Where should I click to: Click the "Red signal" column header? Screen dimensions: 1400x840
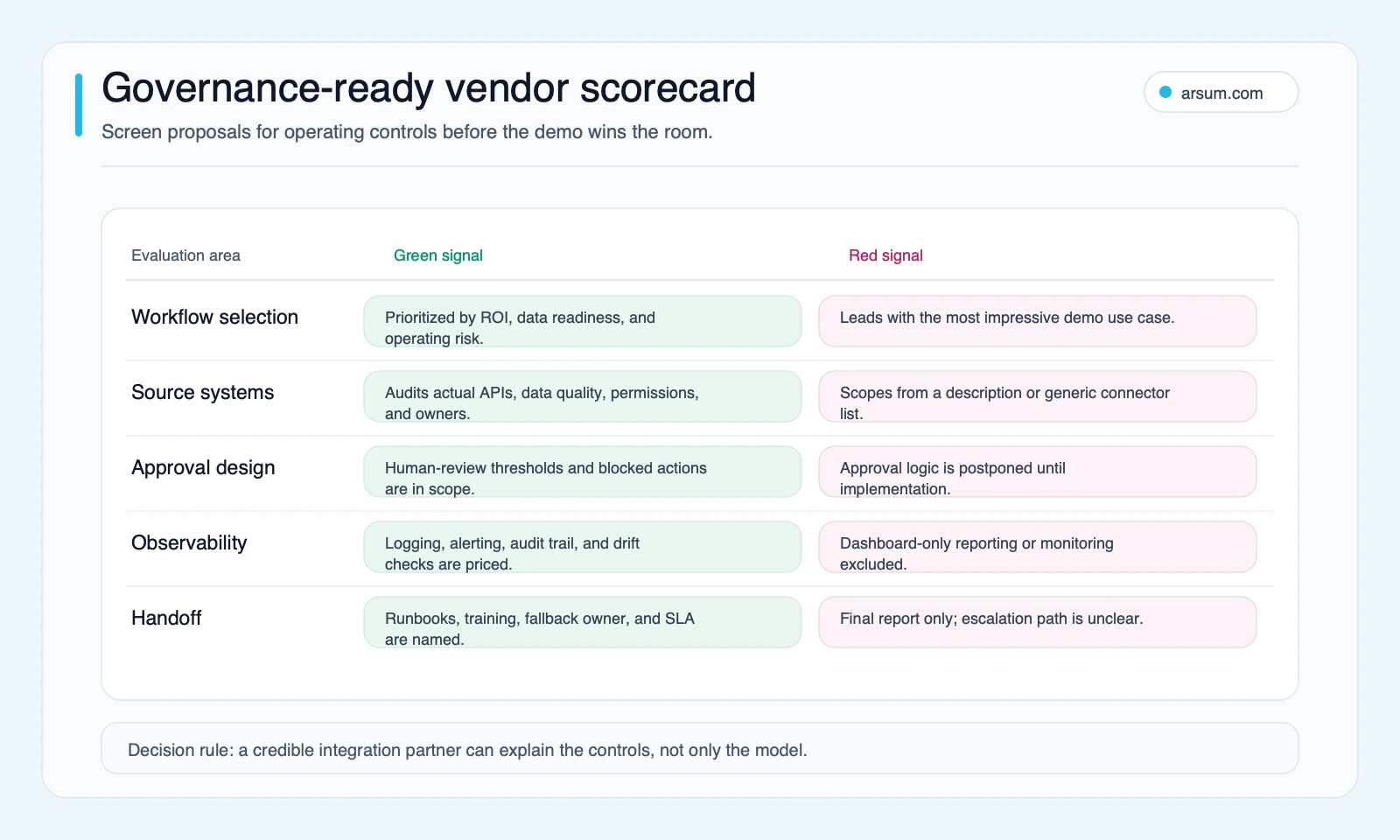885,255
